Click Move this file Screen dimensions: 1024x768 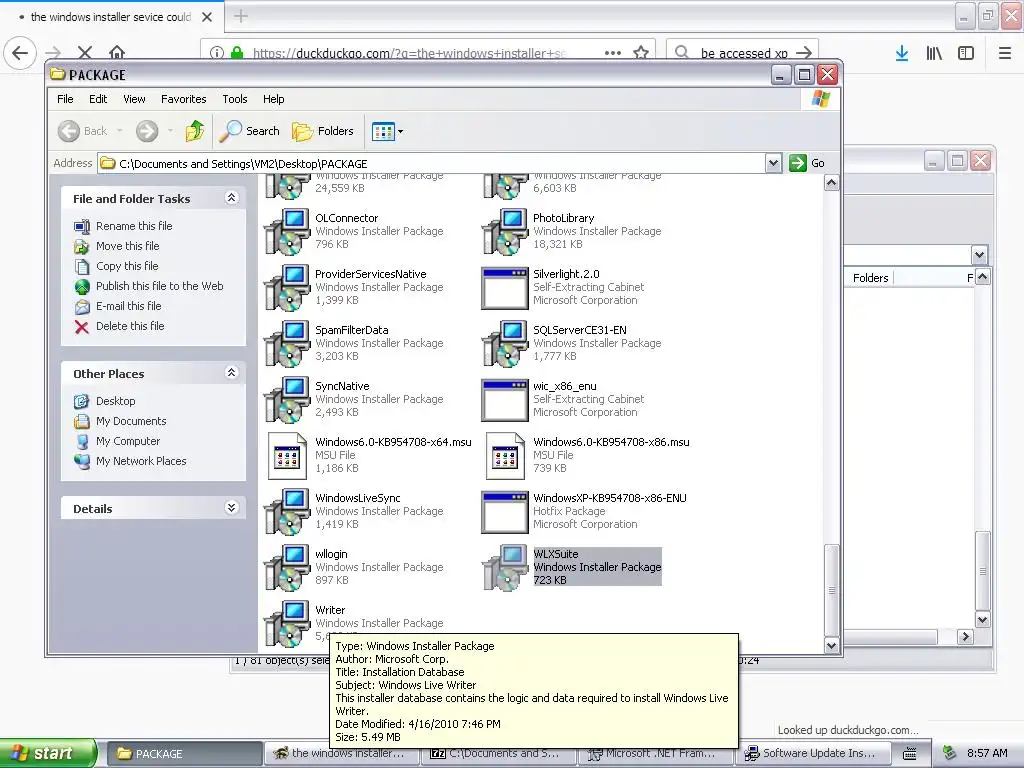127,246
